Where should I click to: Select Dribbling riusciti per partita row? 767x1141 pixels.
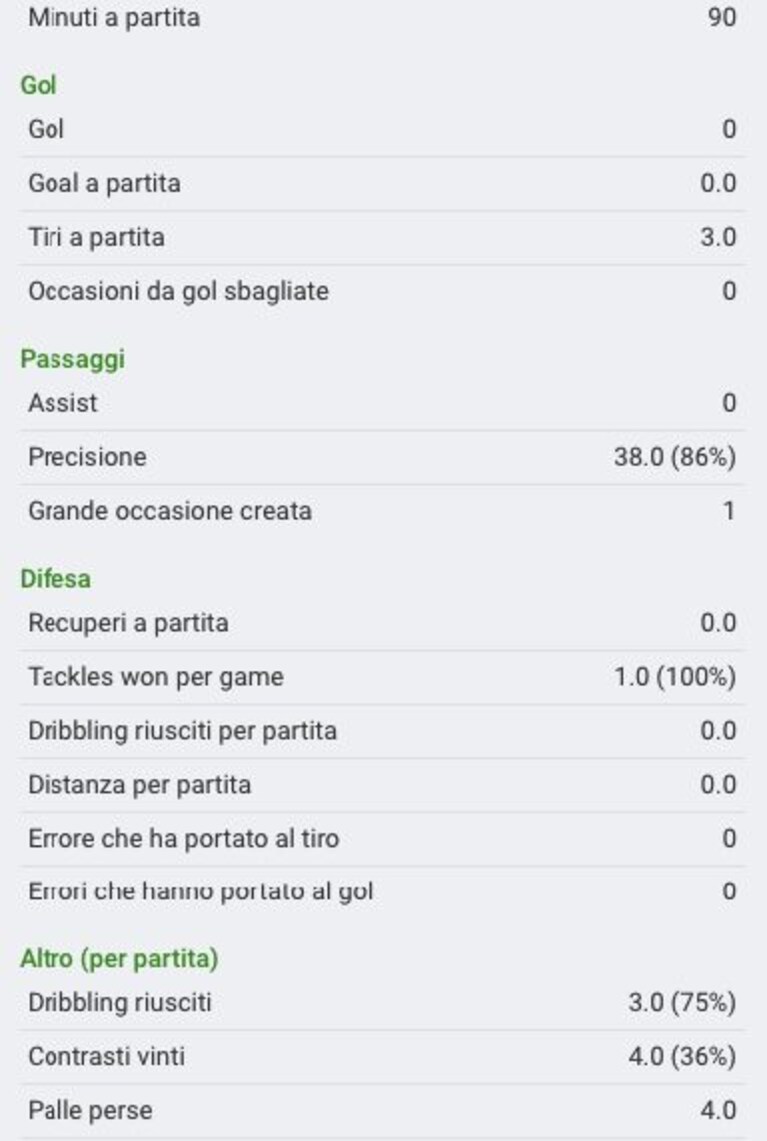[x=383, y=731]
